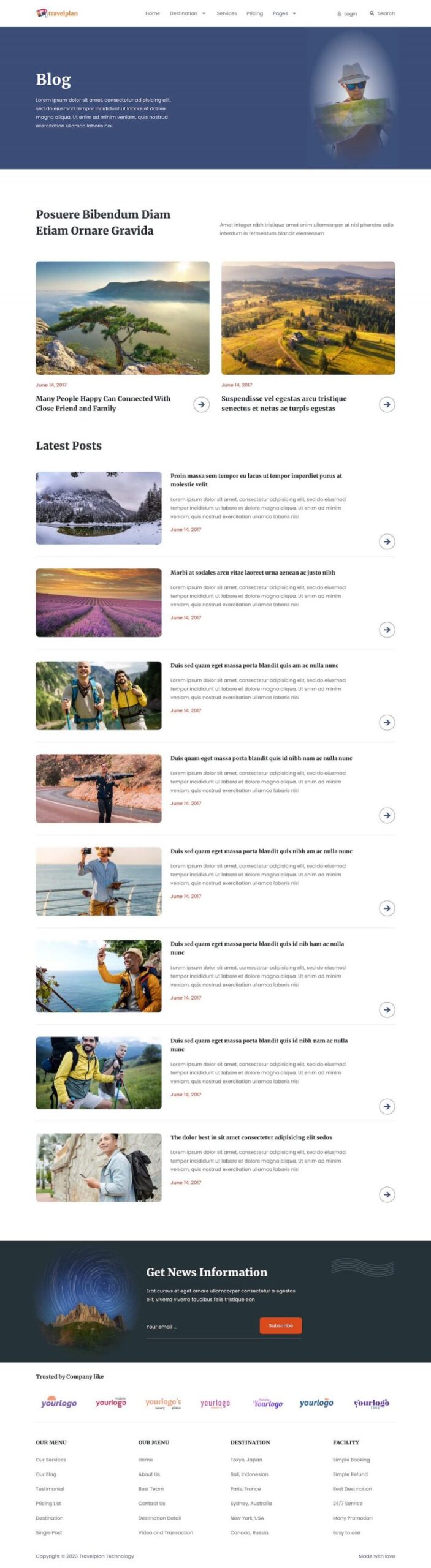This screenshot has width=431, height=1568.
Task: Open the Services menu item
Action: point(227,13)
